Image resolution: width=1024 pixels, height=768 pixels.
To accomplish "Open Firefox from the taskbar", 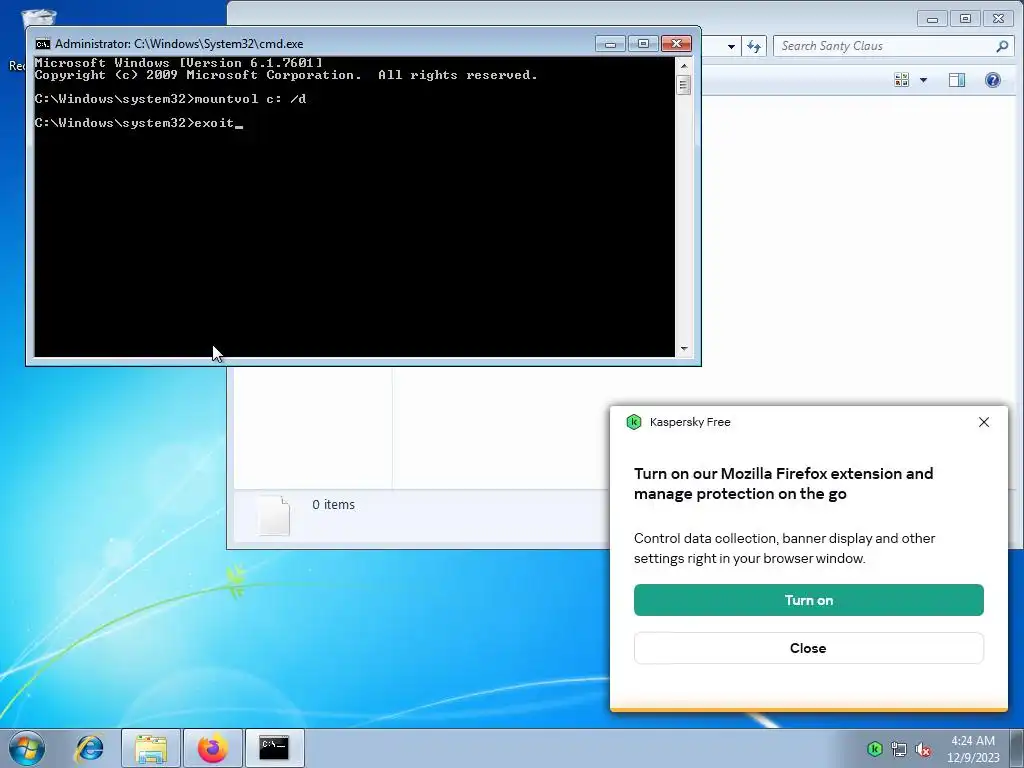I will pos(212,748).
